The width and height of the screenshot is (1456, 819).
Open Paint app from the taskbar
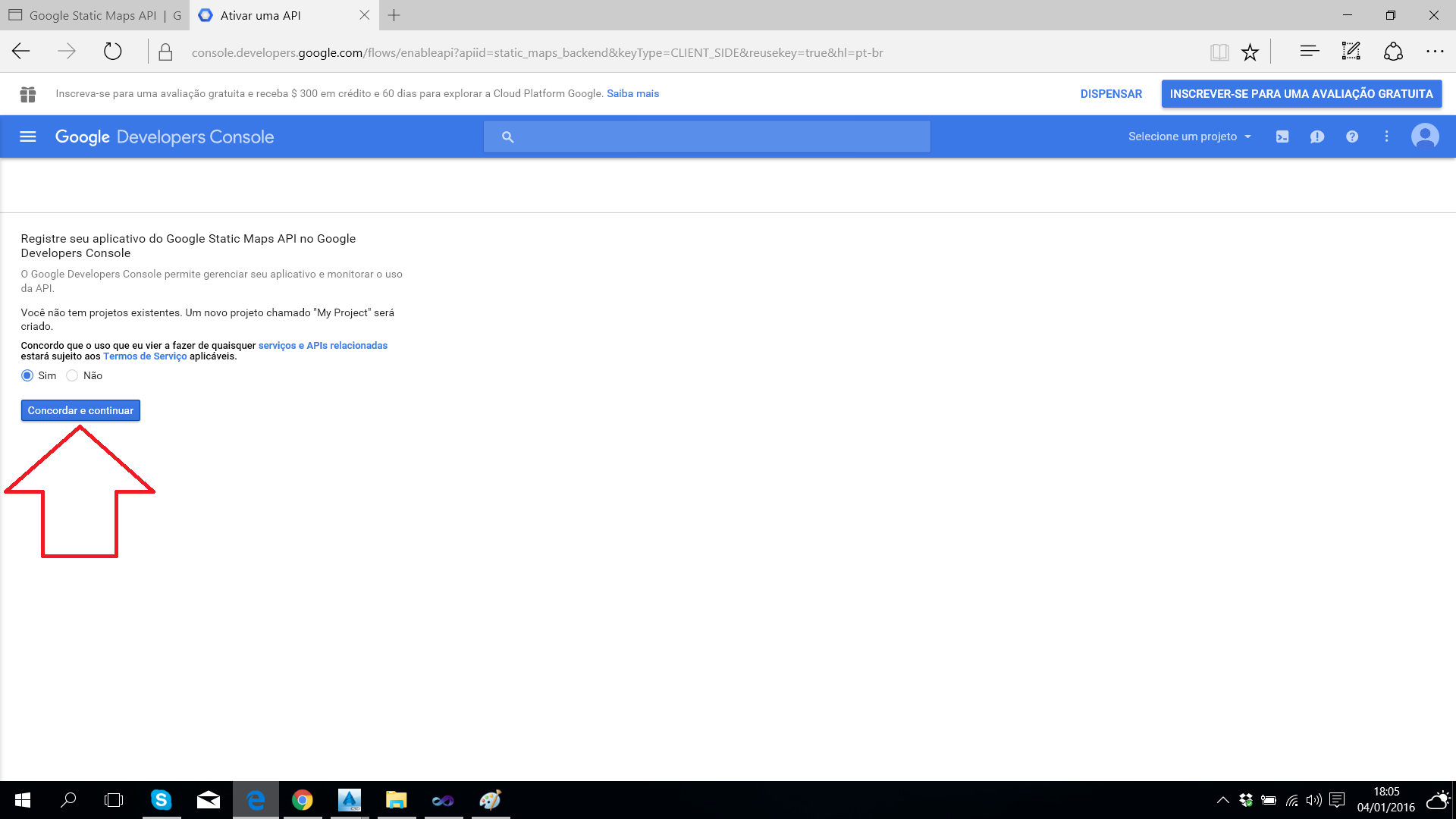coord(491,800)
